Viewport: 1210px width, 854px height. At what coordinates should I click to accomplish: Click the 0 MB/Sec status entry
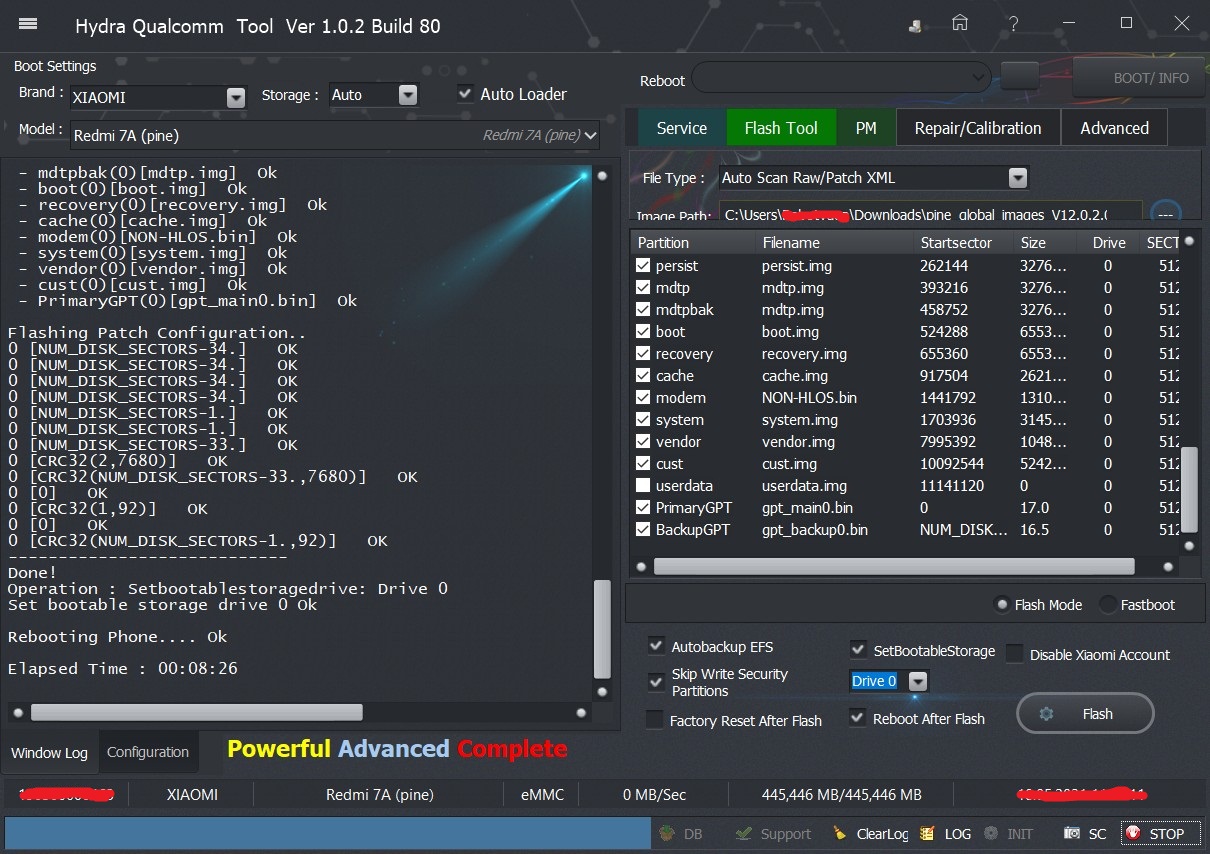(x=655, y=795)
